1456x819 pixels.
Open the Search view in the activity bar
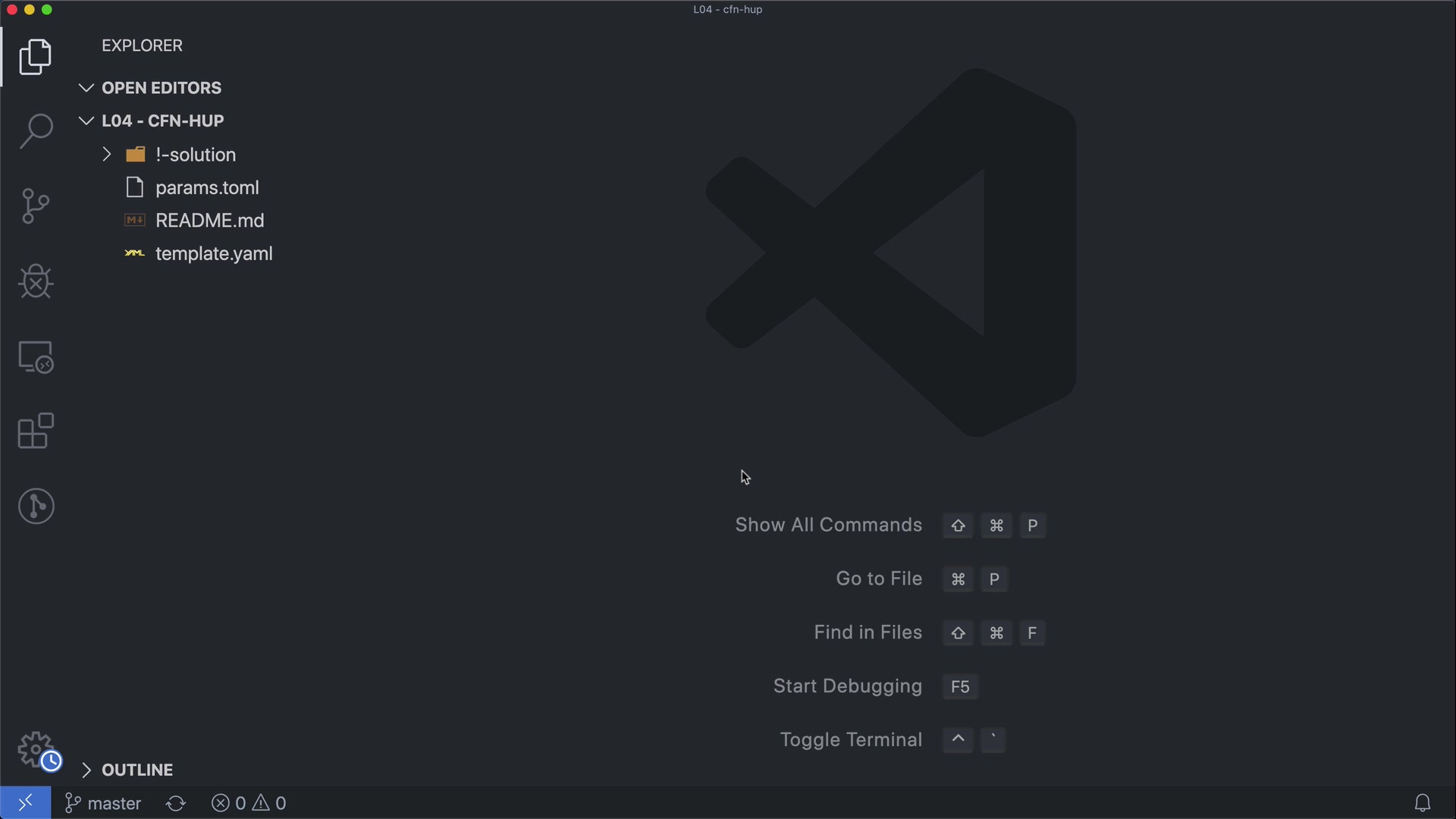point(36,131)
